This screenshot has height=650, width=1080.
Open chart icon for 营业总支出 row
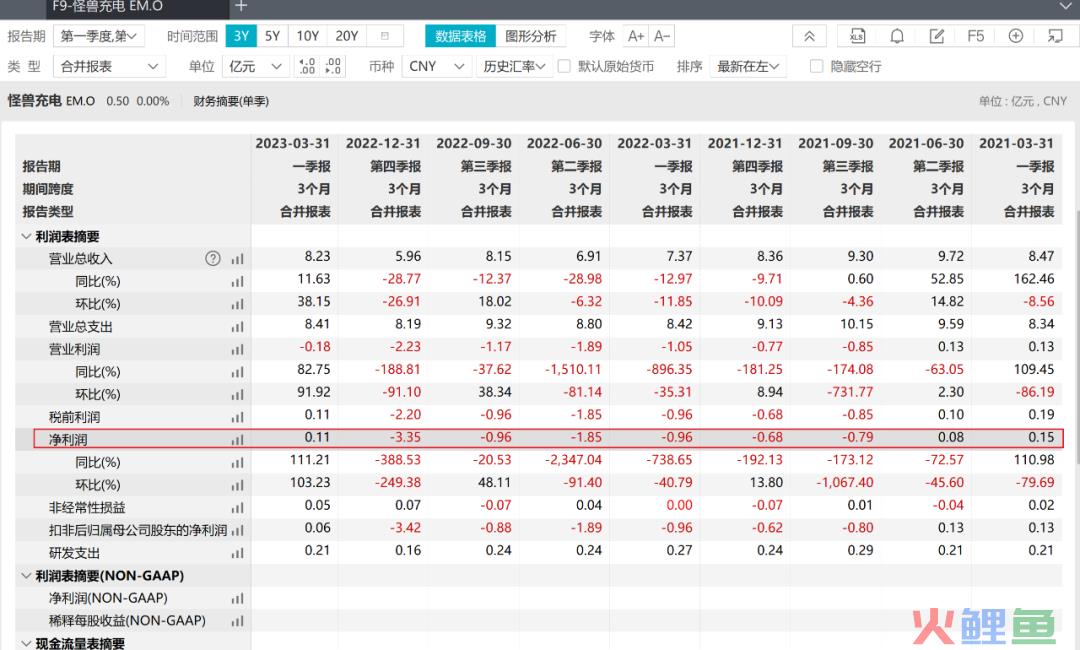click(x=238, y=327)
